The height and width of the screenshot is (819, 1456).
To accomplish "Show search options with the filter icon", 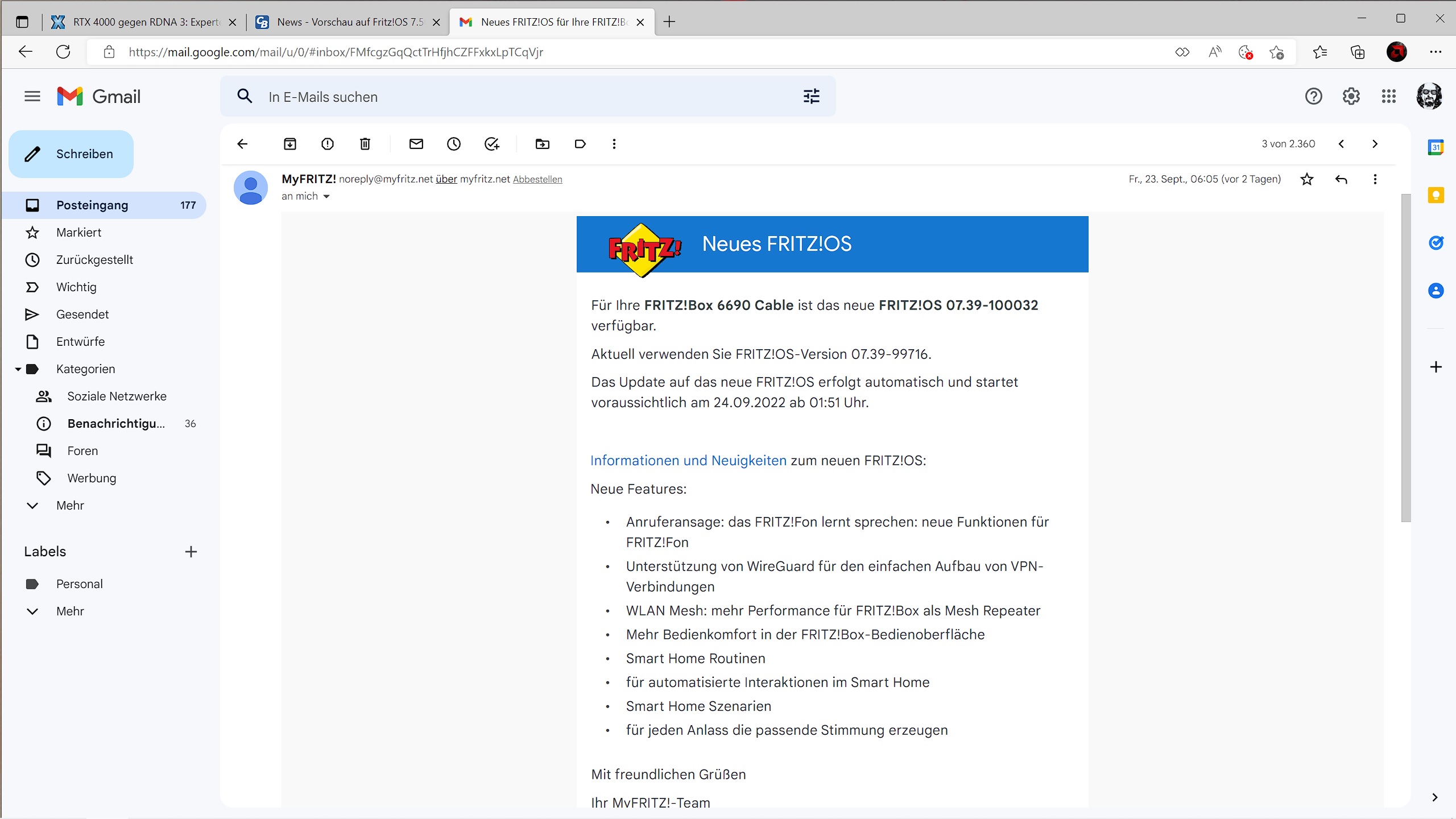I will tap(812, 97).
